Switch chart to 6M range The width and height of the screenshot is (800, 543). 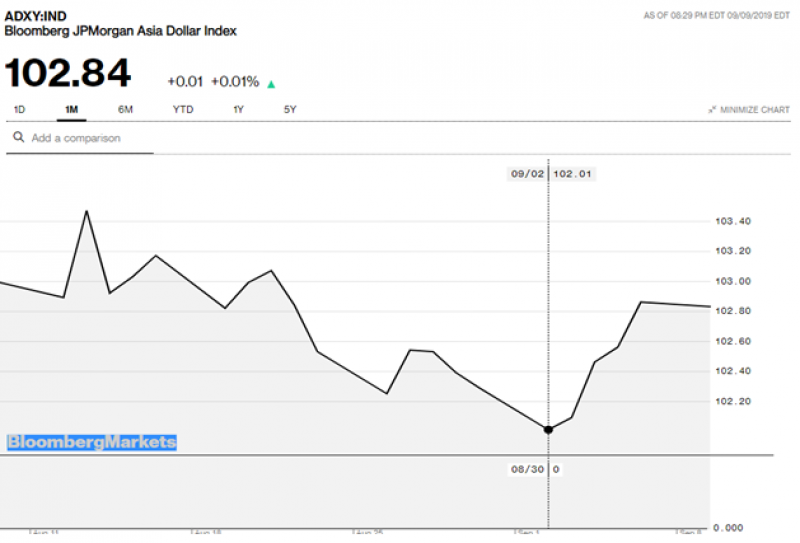[x=125, y=109]
